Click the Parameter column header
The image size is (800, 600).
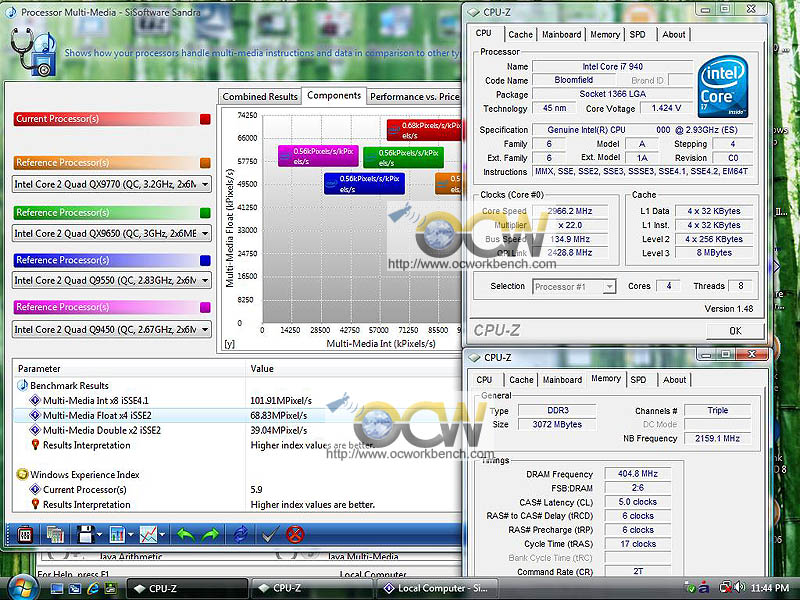tap(39, 369)
